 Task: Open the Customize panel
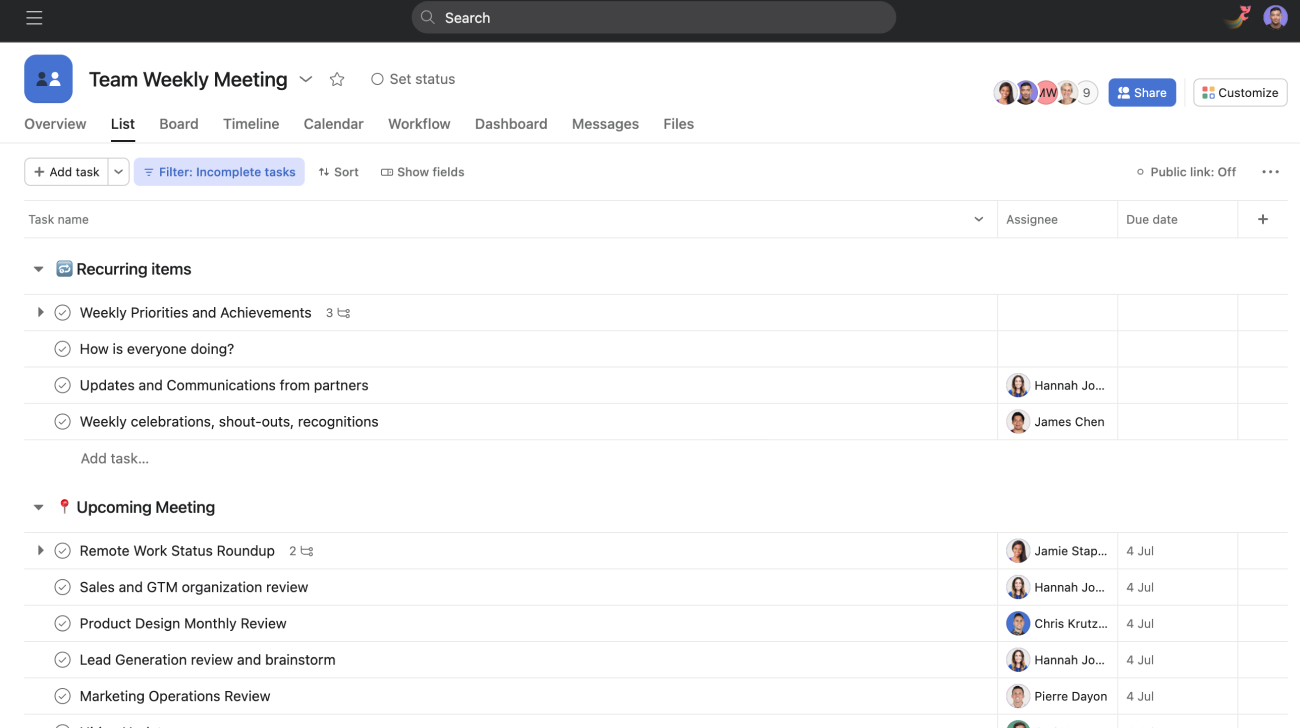(x=1240, y=92)
